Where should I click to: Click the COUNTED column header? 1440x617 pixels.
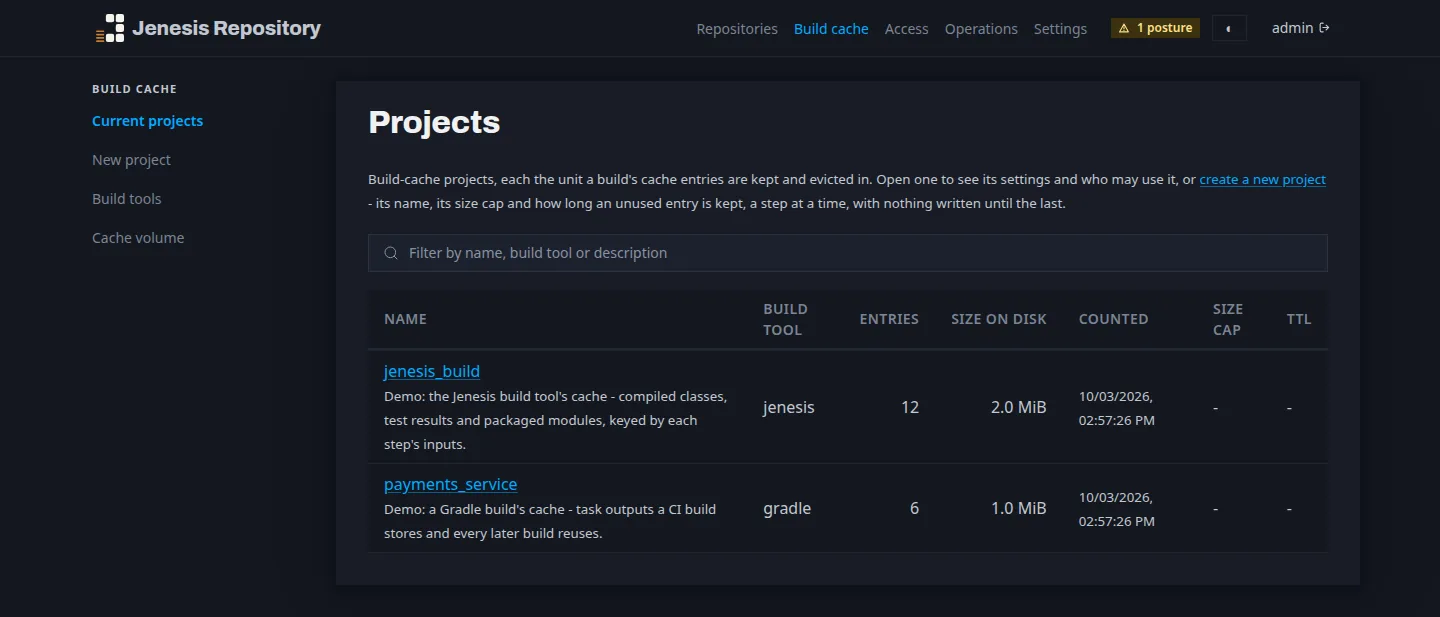pyautogui.click(x=1113, y=319)
